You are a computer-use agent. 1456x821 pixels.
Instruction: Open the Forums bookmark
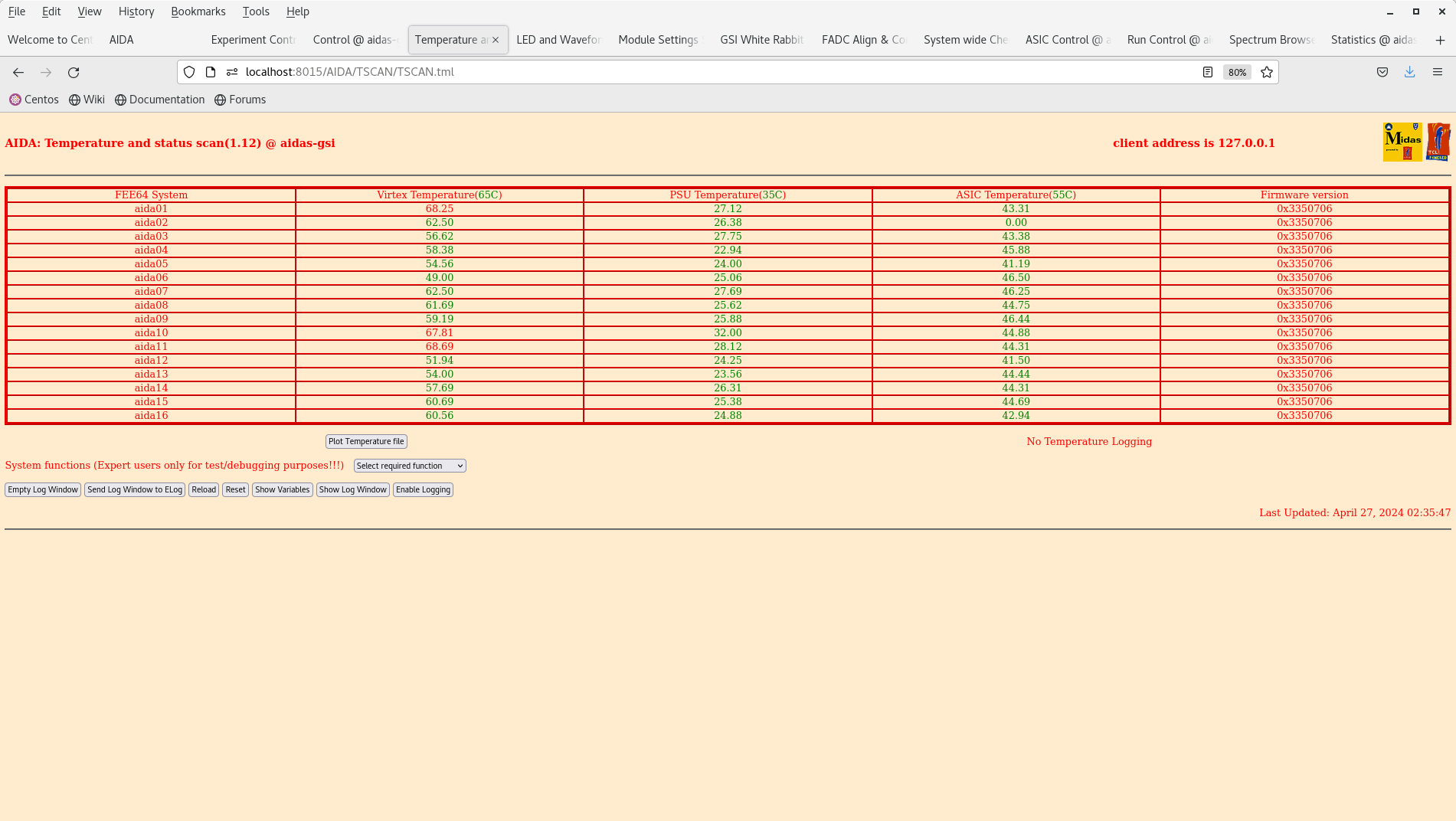pyautogui.click(x=240, y=100)
